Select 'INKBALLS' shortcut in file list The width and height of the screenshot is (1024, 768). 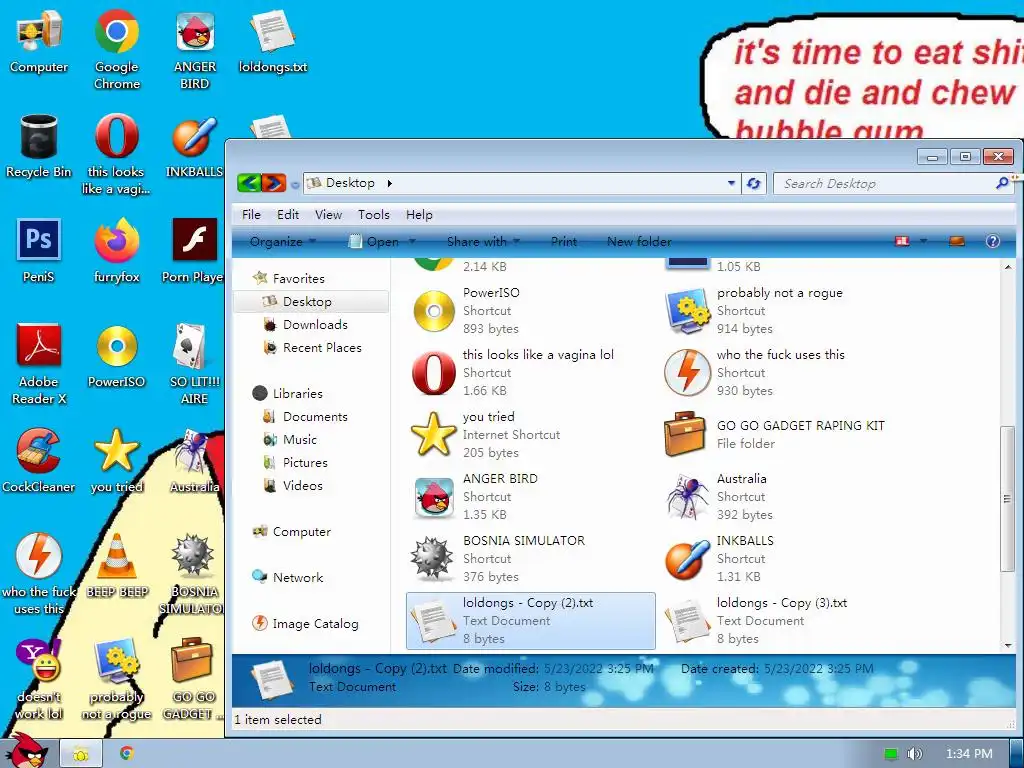[x=784, y=558]
